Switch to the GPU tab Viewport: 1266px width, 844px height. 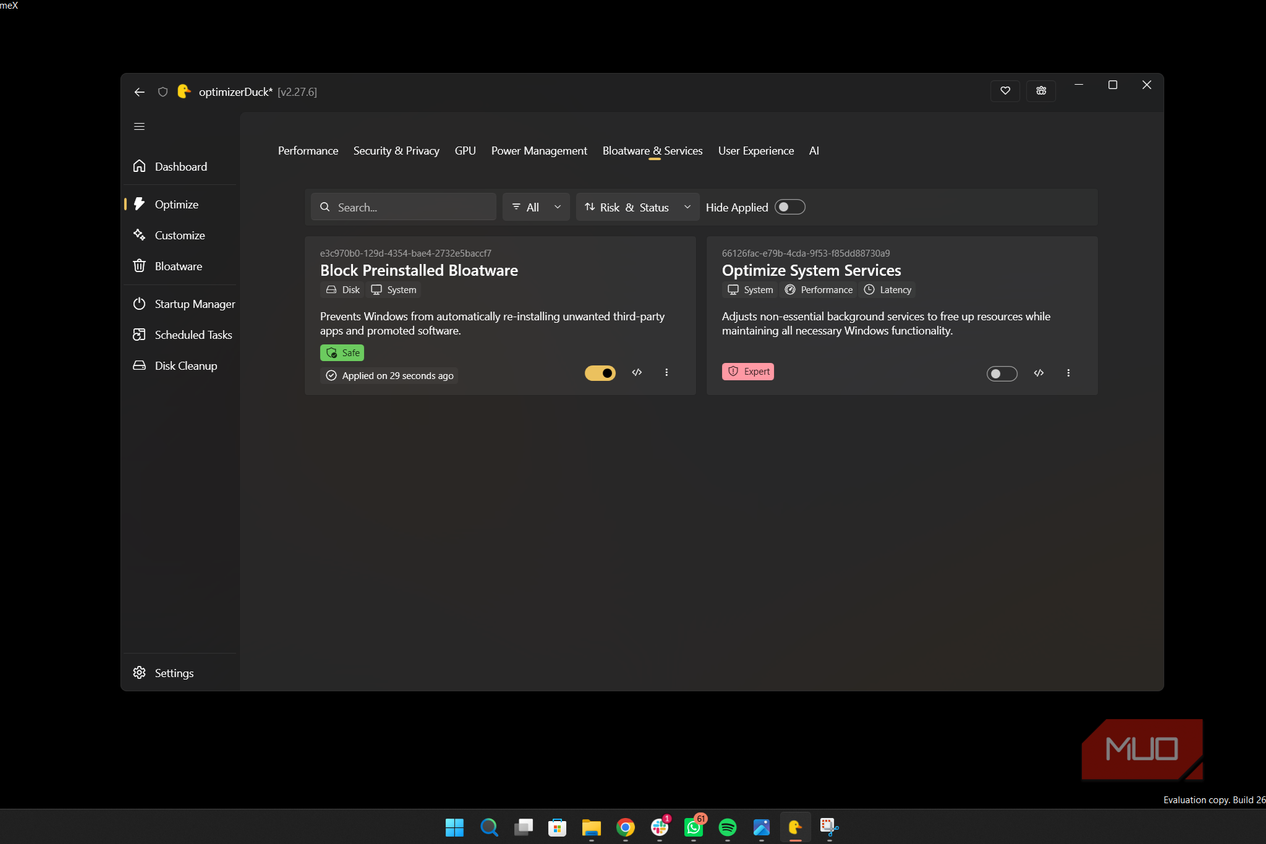pos(465,151)
